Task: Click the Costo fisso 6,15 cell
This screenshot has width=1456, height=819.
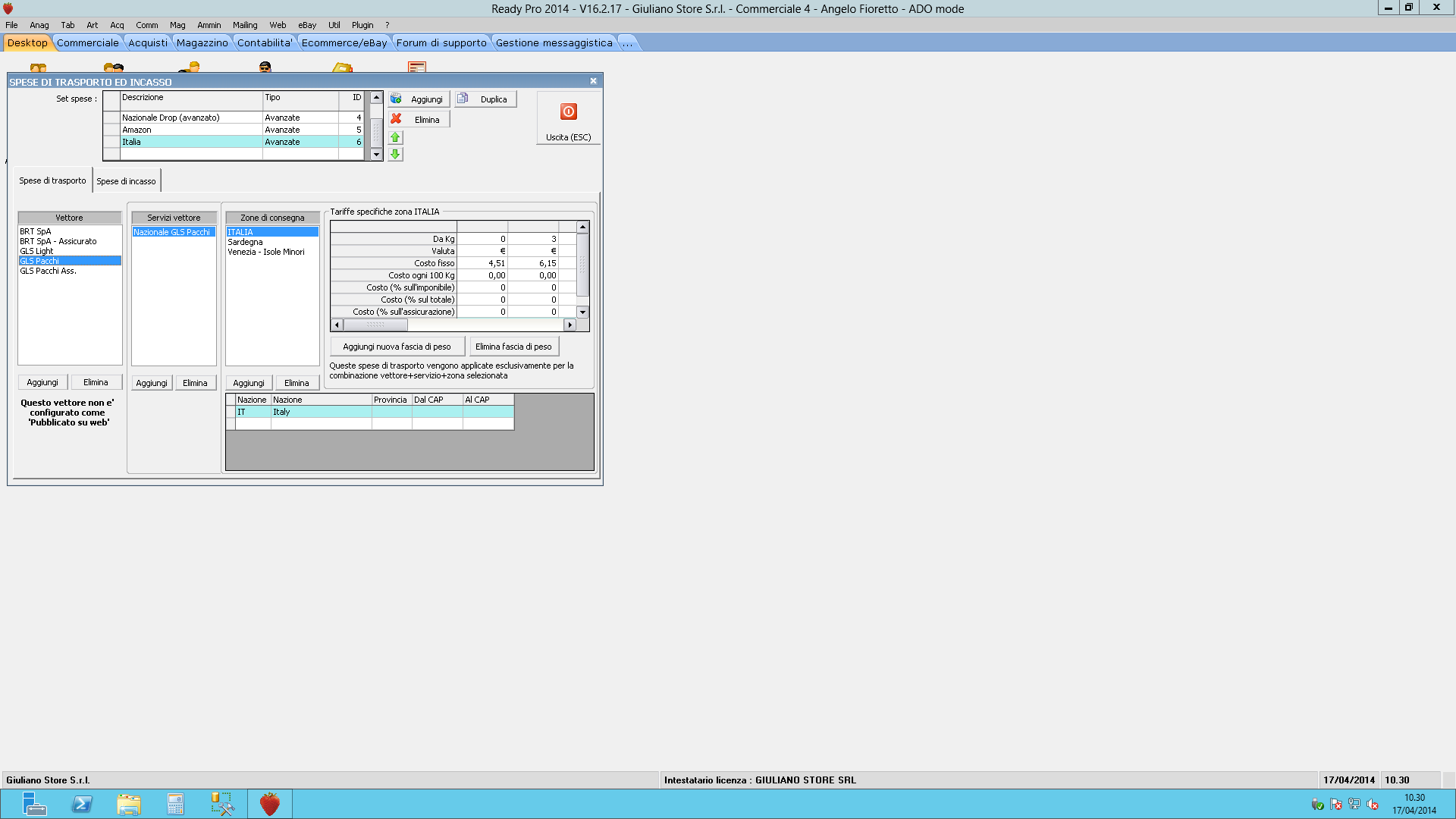Action: (533, 263)
